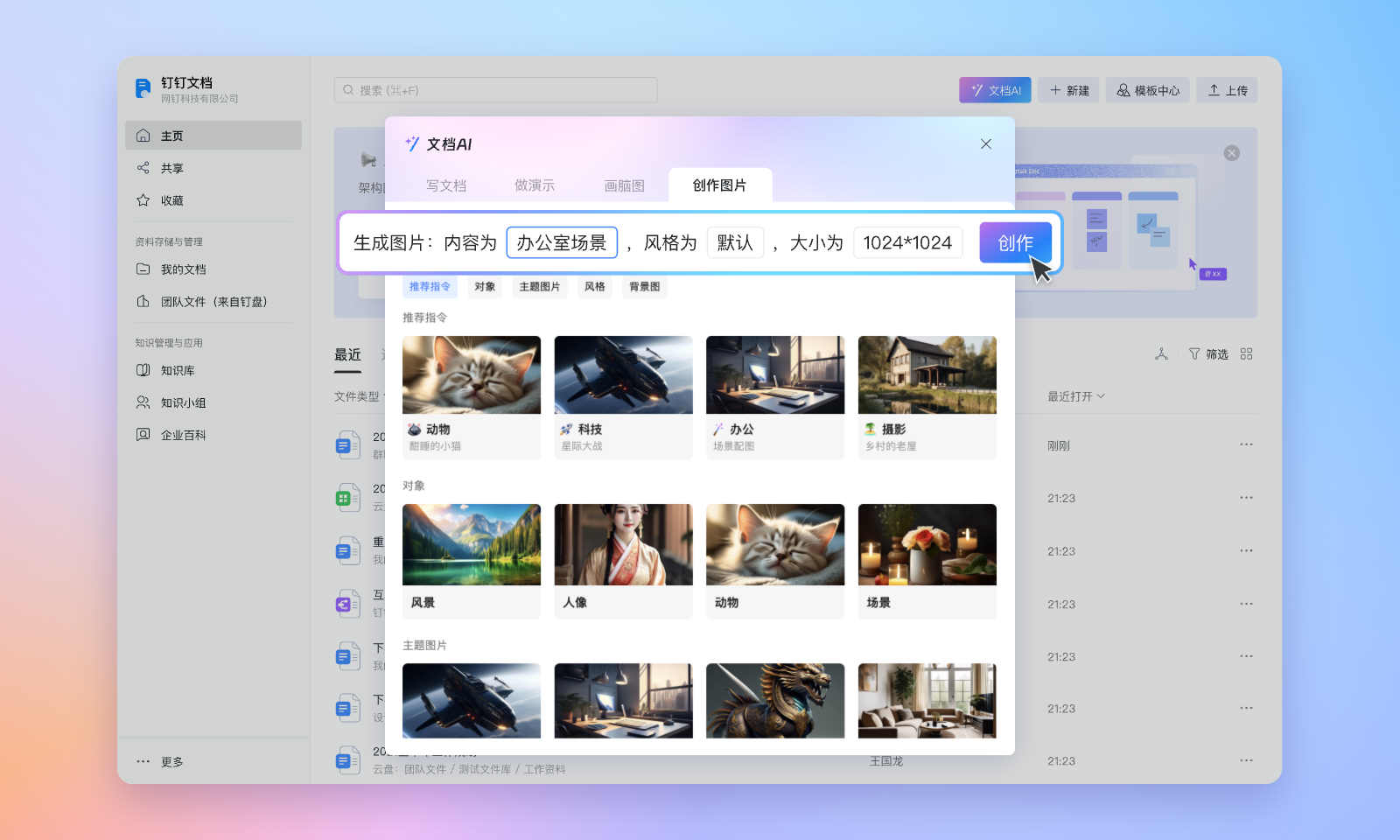Select the 场景 object card

[927, 562]
